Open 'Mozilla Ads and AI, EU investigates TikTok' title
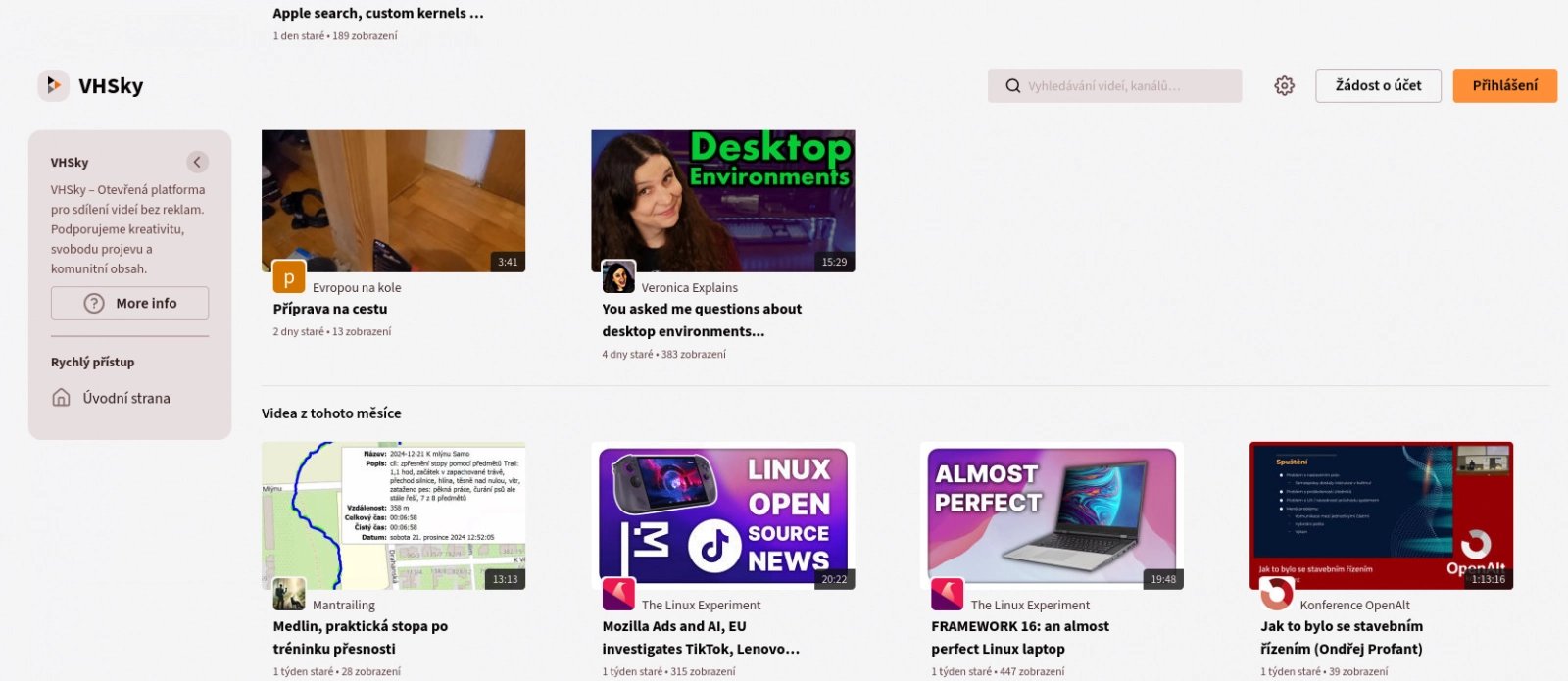This screenshot has width=1568, height=681. [x=701, y=638]
